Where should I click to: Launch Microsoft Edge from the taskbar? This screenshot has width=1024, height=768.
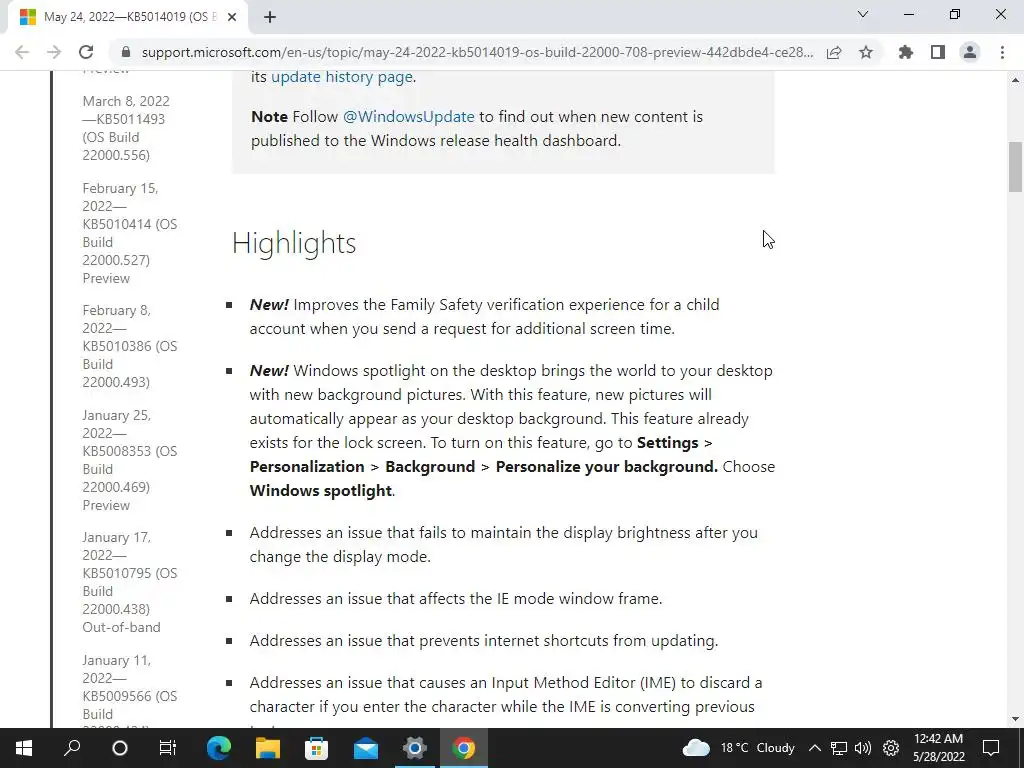[219, 748]
